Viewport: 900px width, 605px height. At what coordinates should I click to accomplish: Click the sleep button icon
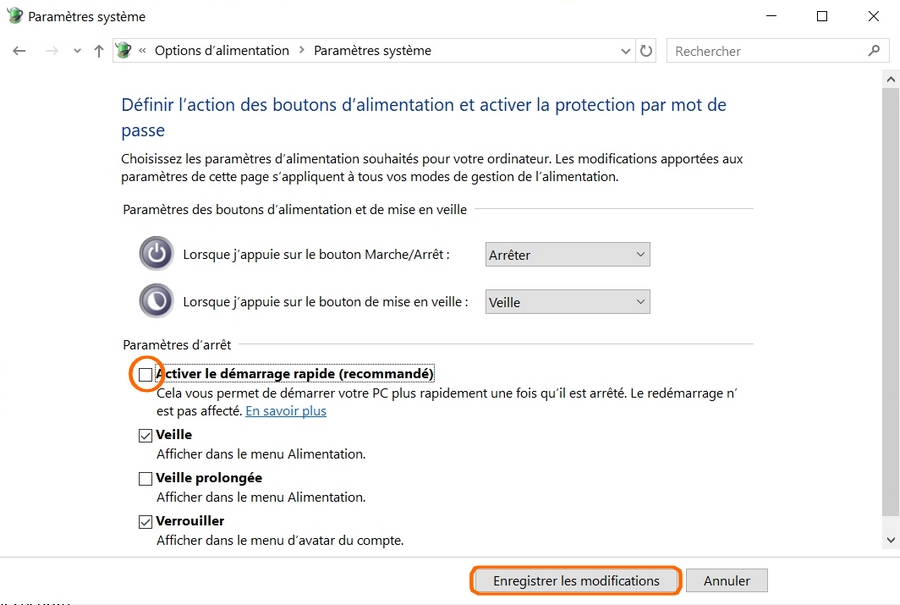click(x=156, y=301)
